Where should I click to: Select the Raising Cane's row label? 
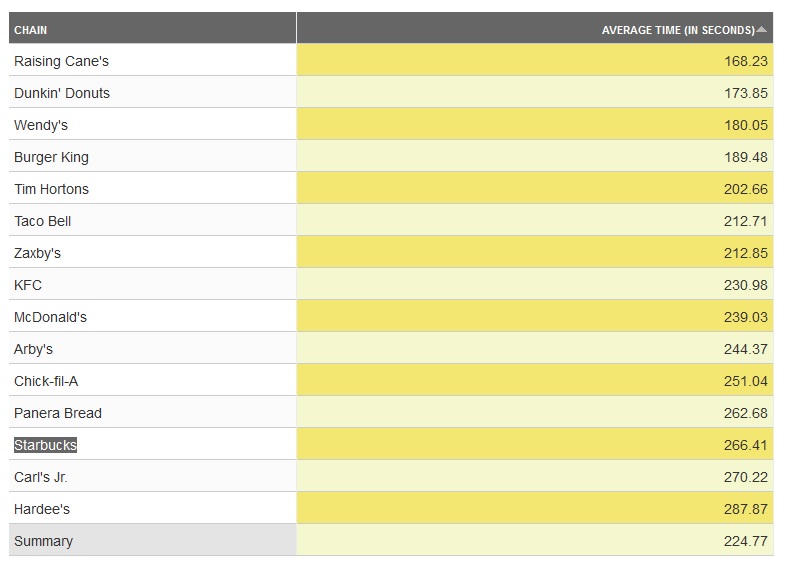click(x=61, y=61)
